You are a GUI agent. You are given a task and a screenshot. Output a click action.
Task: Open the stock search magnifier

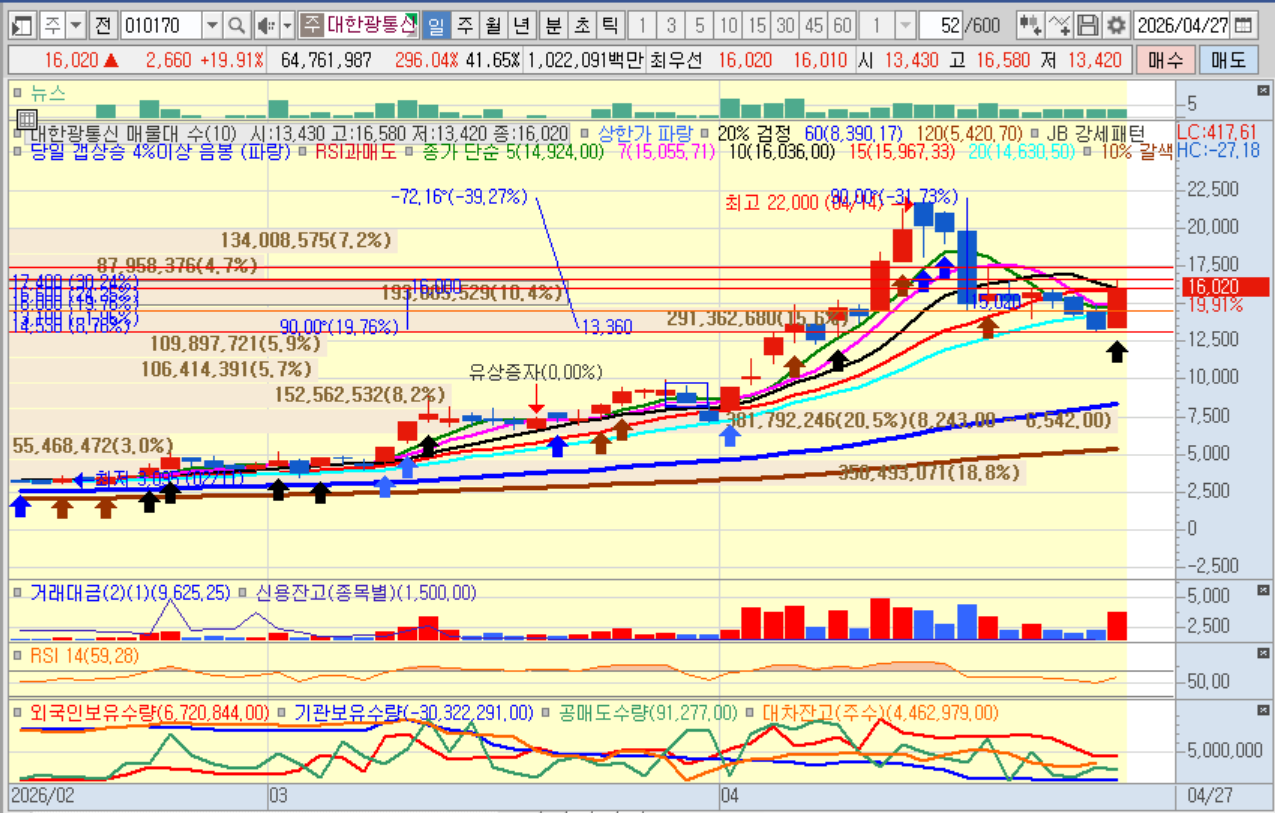click(x=236, y=25)
